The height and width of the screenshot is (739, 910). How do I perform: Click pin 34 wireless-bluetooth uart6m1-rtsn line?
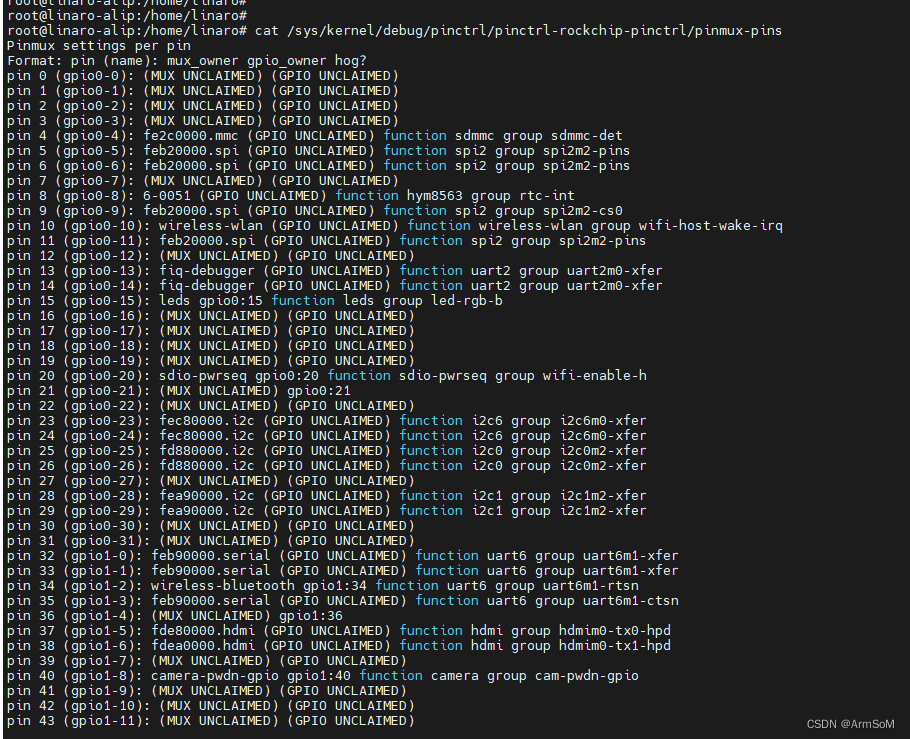click(323, 586)
